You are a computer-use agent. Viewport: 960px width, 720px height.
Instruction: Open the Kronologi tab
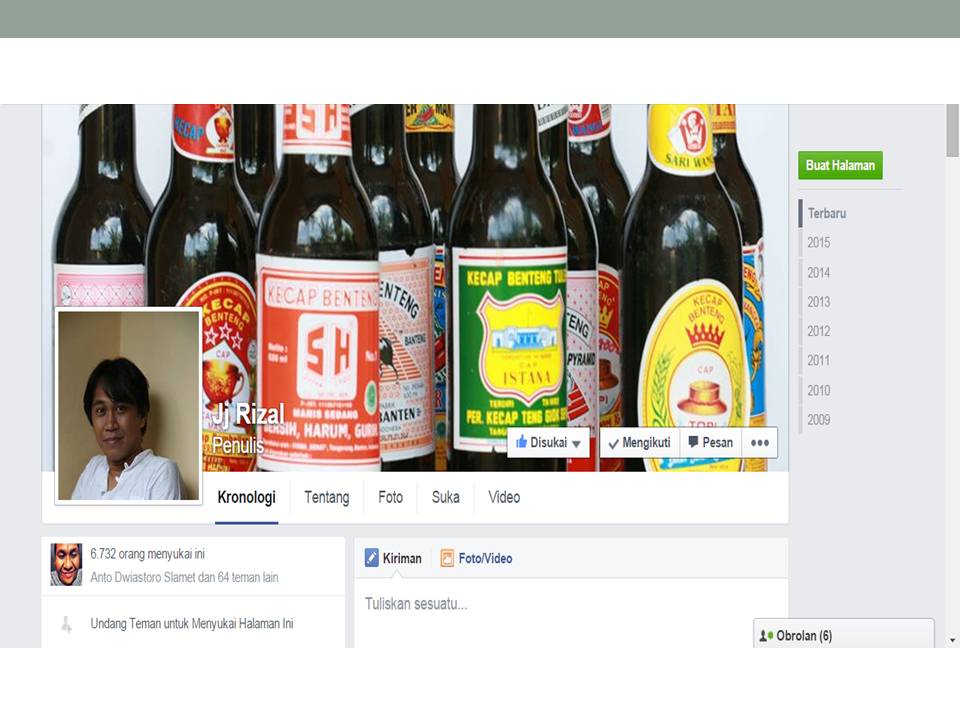[x=247, y=497]
